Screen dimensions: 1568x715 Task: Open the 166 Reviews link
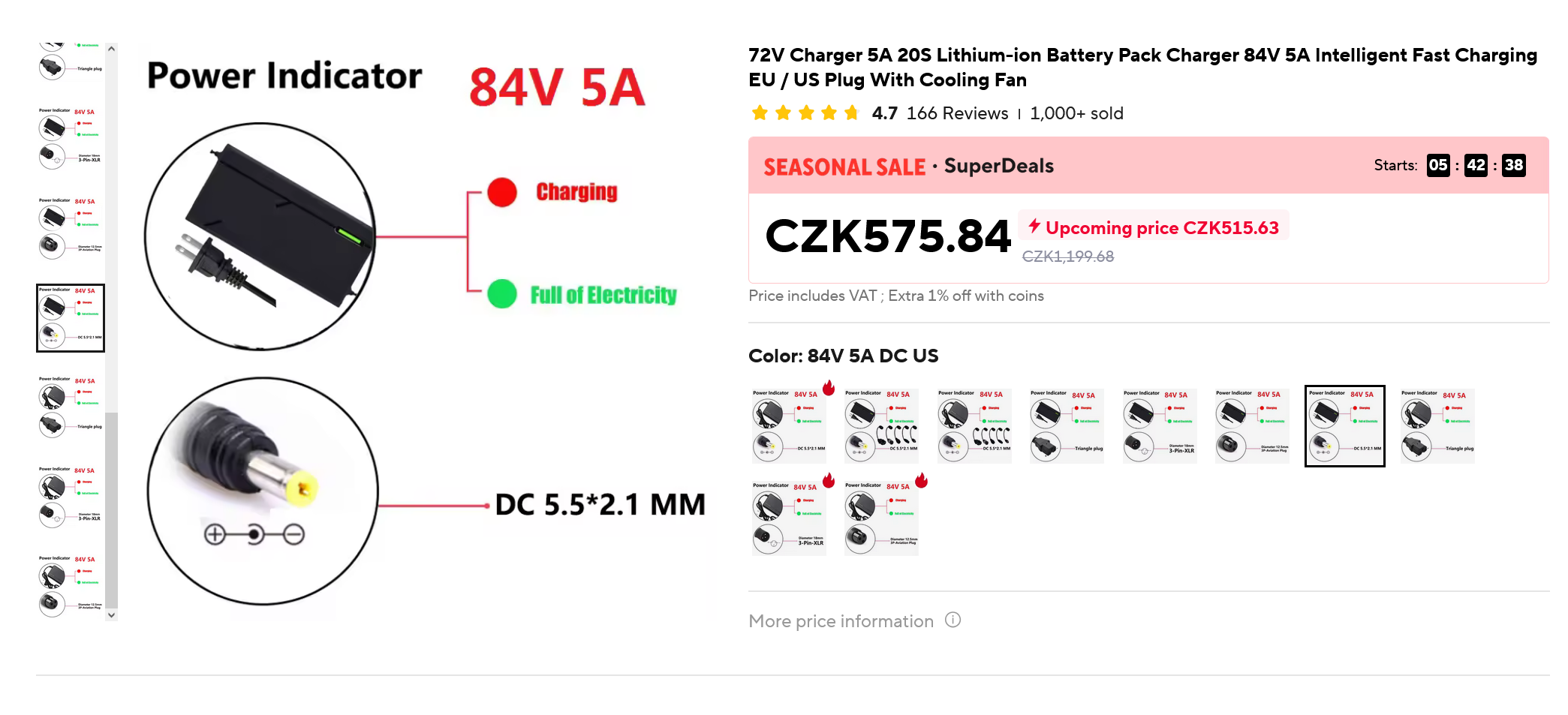click(957, 113)
